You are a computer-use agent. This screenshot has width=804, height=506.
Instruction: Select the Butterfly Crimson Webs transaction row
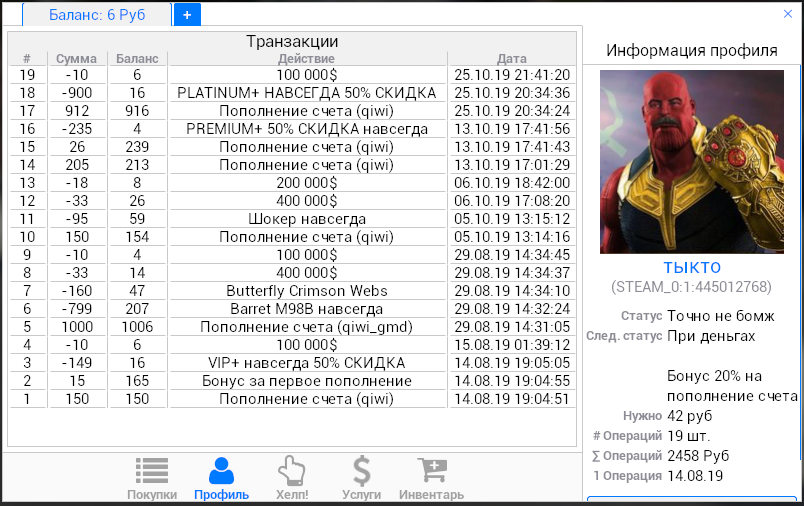307,291
